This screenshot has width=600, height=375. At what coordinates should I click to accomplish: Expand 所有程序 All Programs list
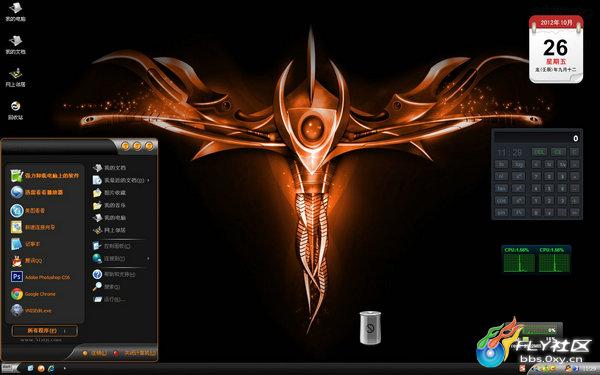[44, 331]
